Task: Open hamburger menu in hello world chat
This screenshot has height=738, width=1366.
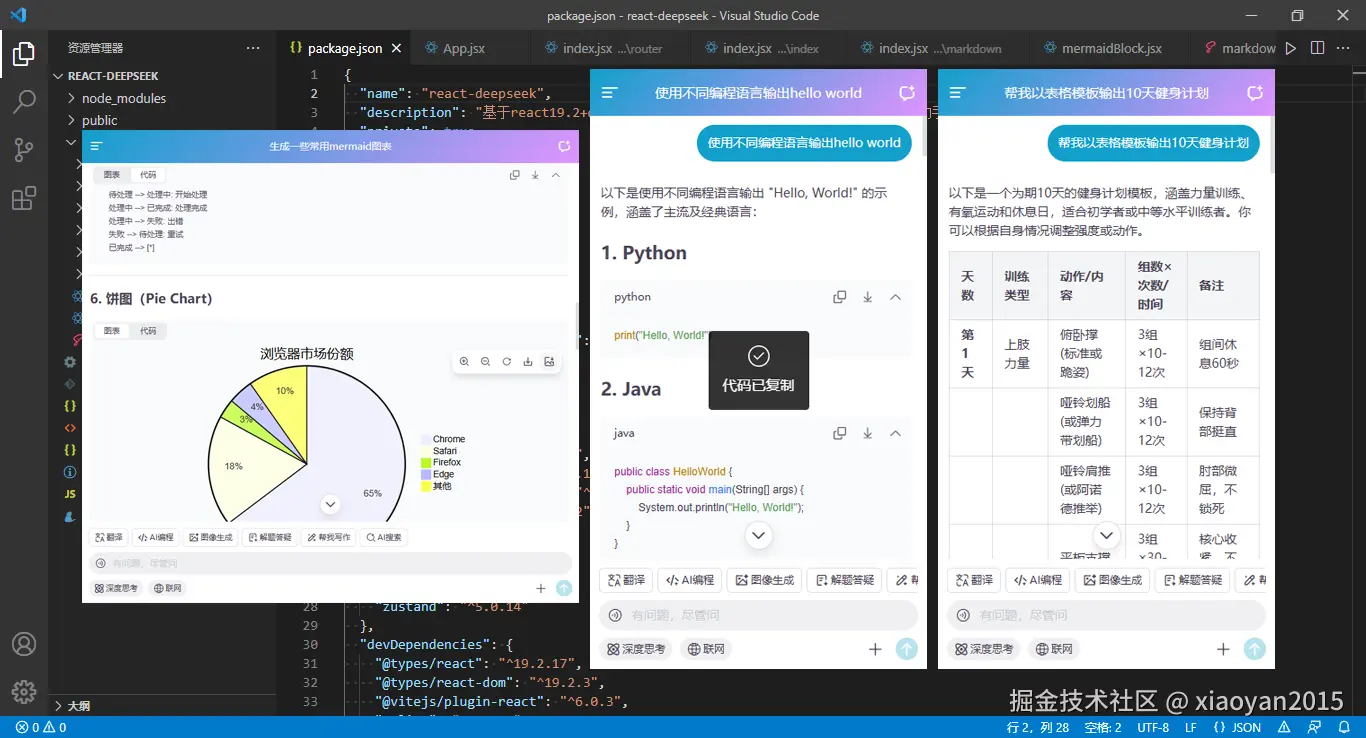Action: click(609, 93)
